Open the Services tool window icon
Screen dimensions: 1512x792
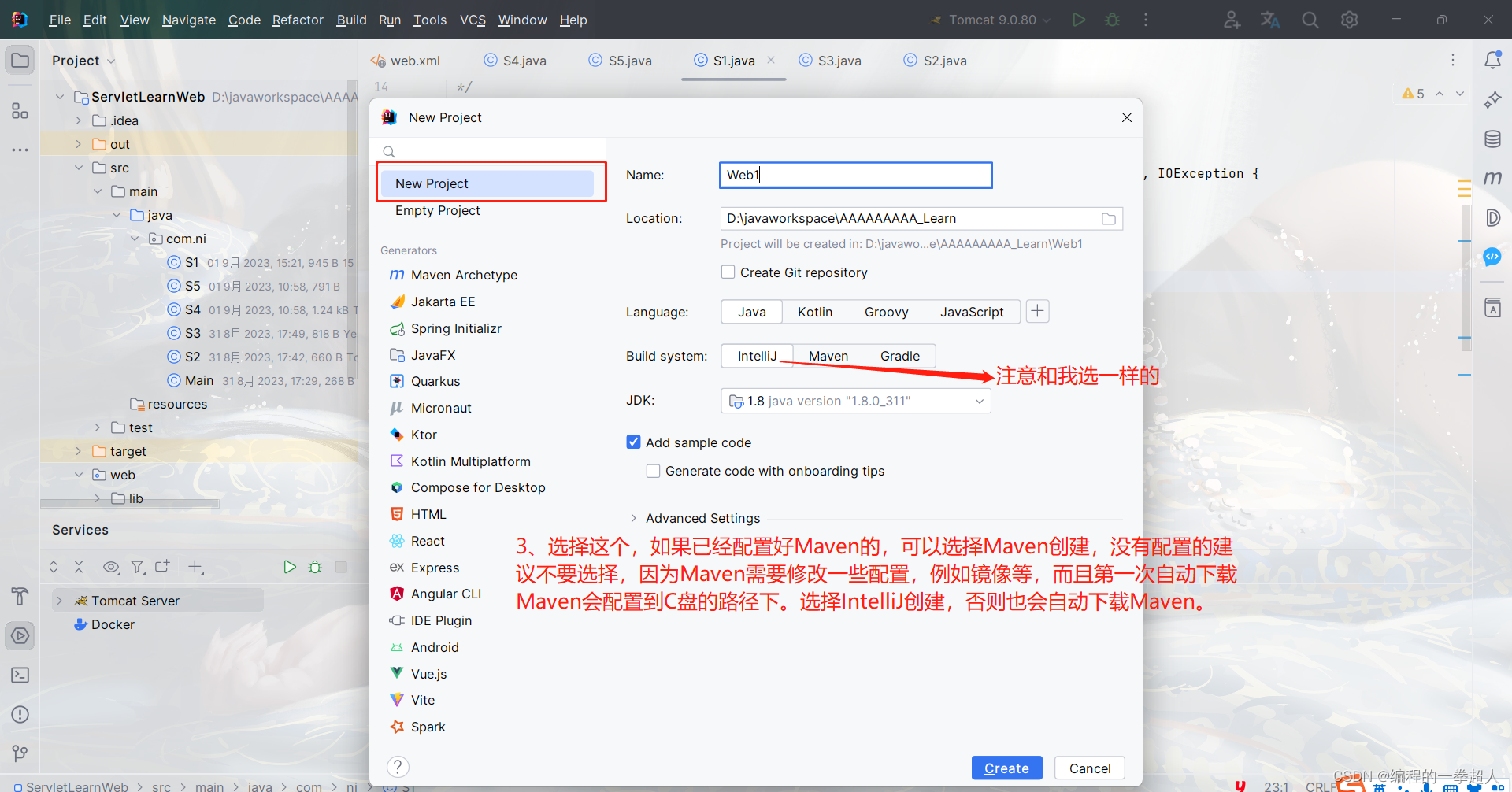[x=20, y=636]
